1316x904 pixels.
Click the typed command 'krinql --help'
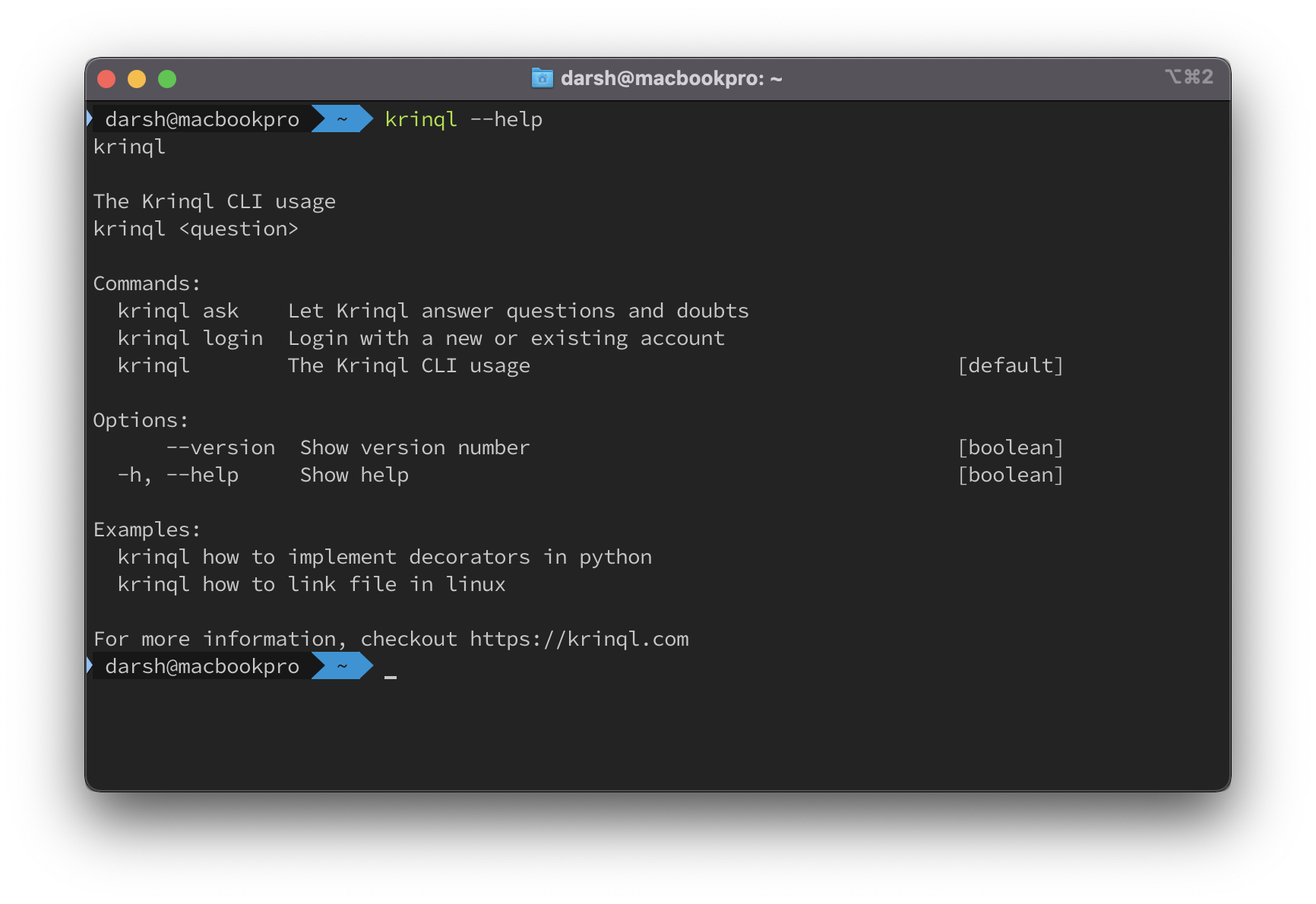[x=463, y=119]
